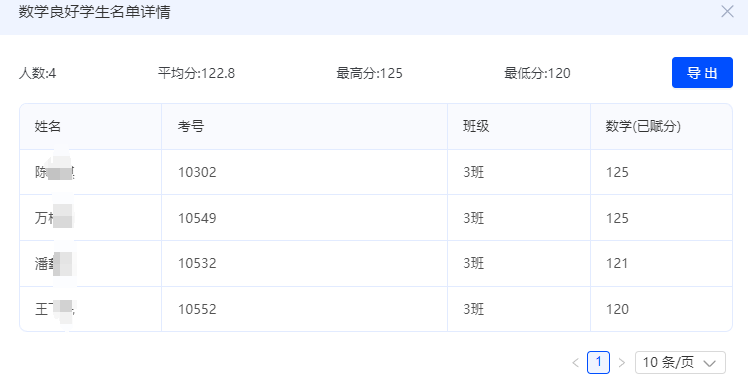The image size is (748, 375).
Task: Select exam number 10552 cell
Action: pyautogui.click(x=304, y=309)
